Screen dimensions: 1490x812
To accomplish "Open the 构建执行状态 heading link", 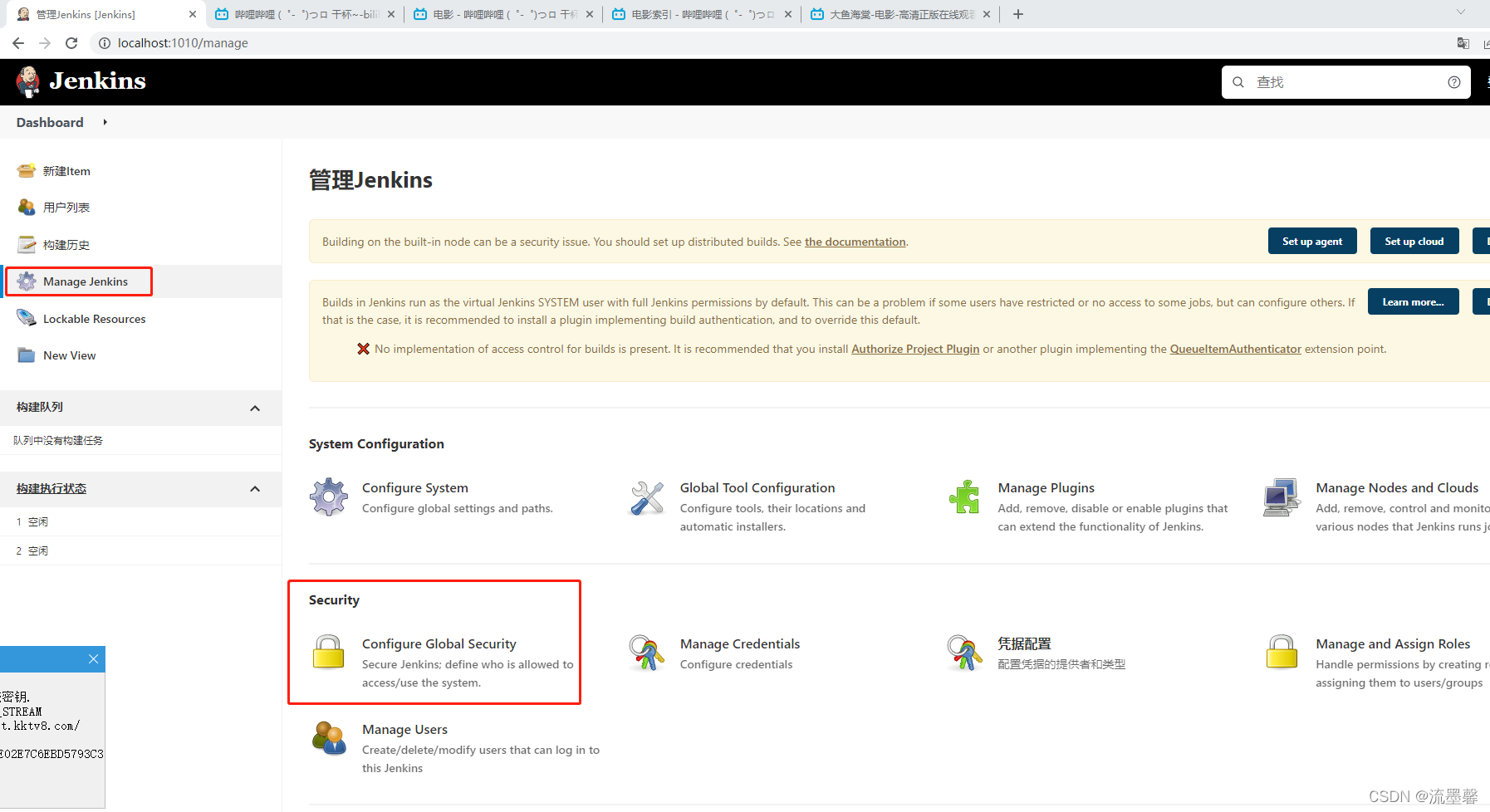I will pyautogui.click(x=51, y=488).
